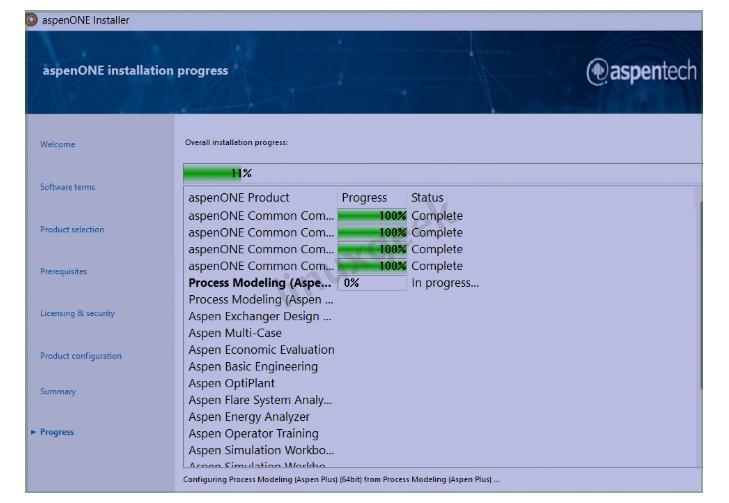Select the Progress step in sidebar

(57, 432)
